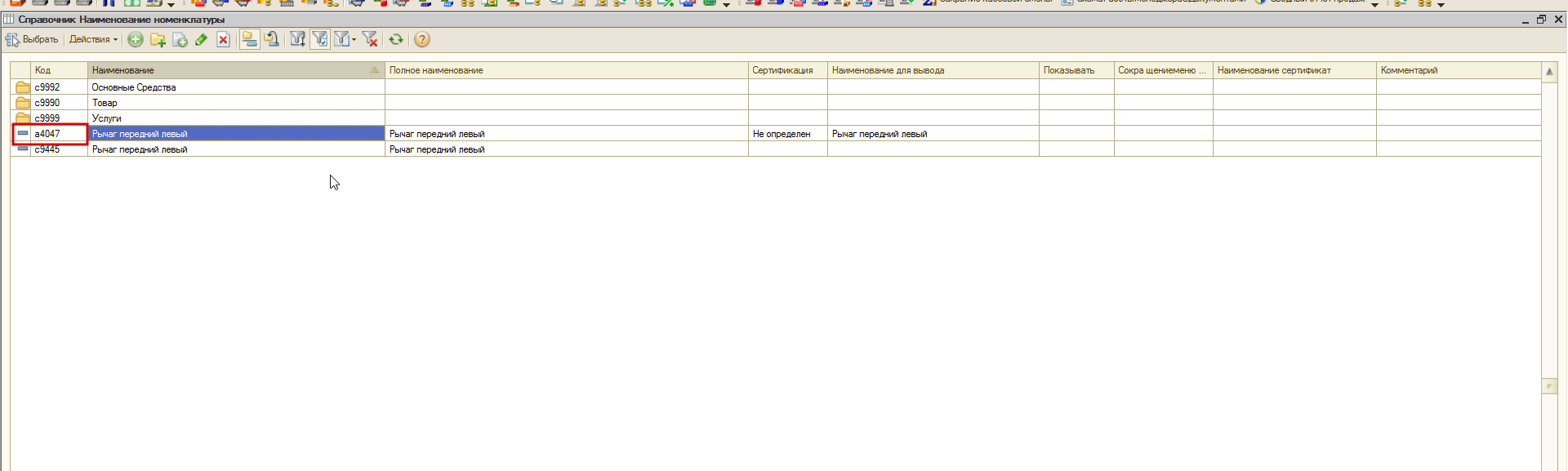The image size is (1568, 471).
Task: Refresh the list with the green arrows icon
Action: 396,39
